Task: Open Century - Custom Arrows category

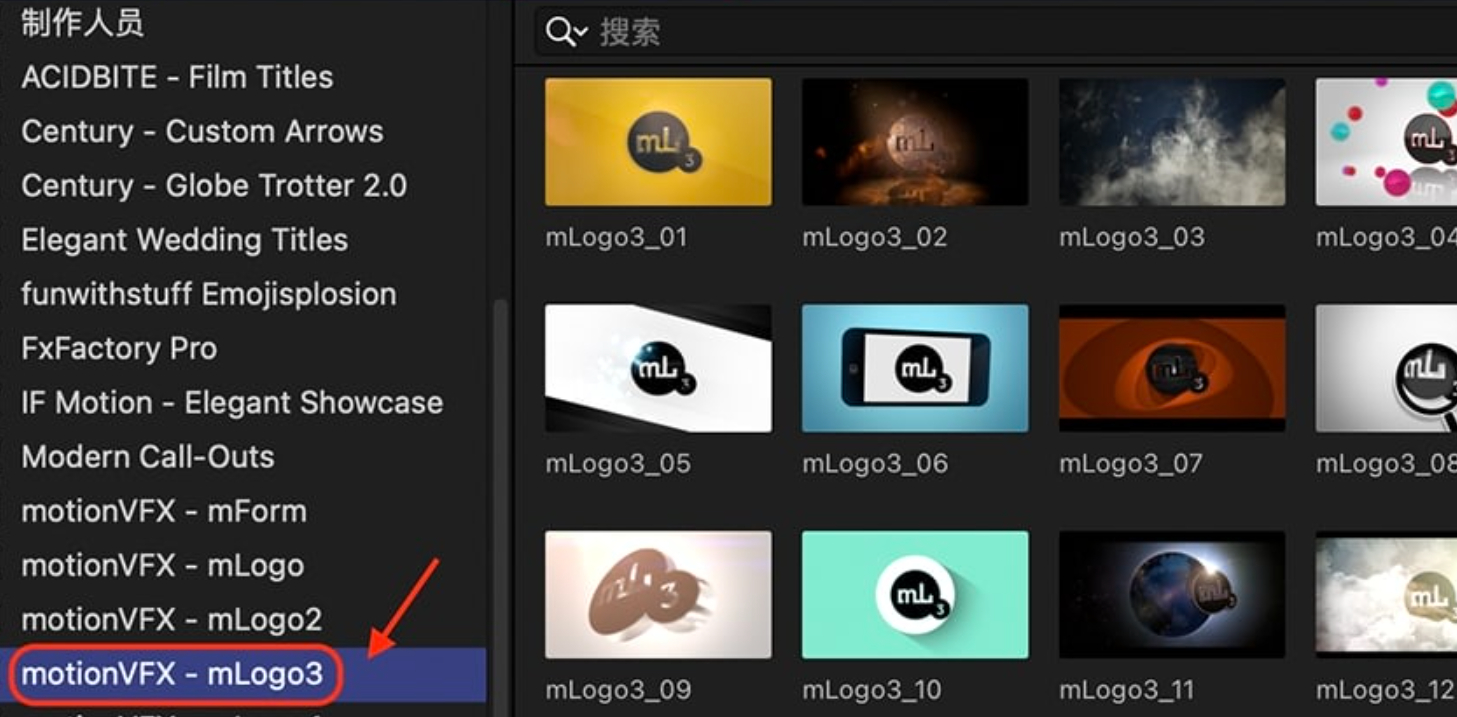Action: coord(202,131)
